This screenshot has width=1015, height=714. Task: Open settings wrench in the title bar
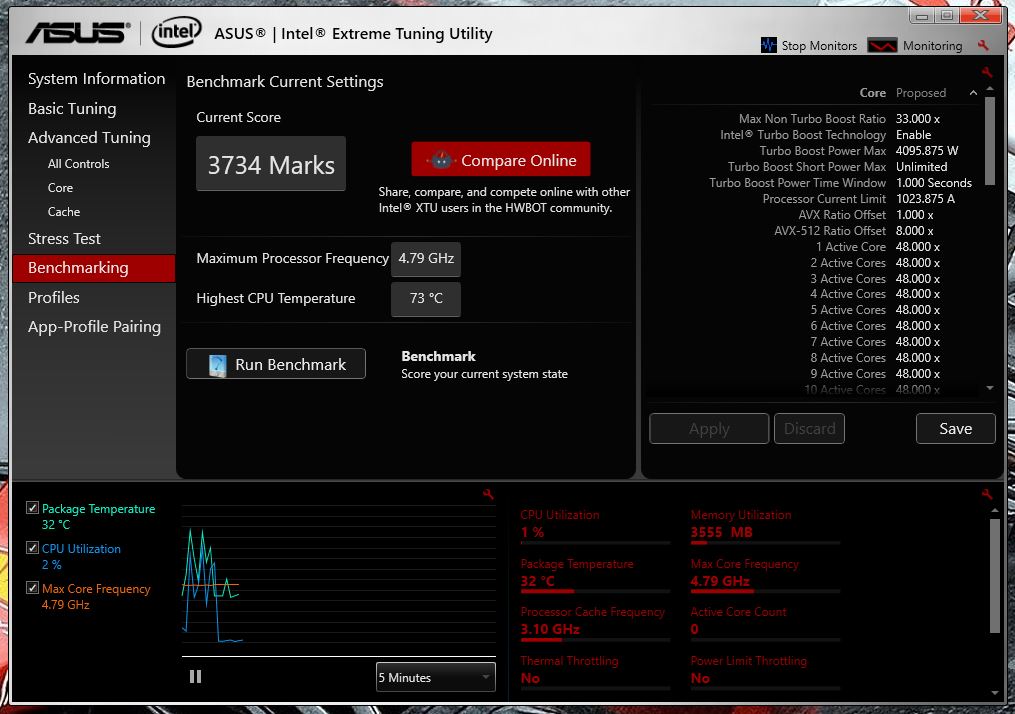tap(983, 45)
